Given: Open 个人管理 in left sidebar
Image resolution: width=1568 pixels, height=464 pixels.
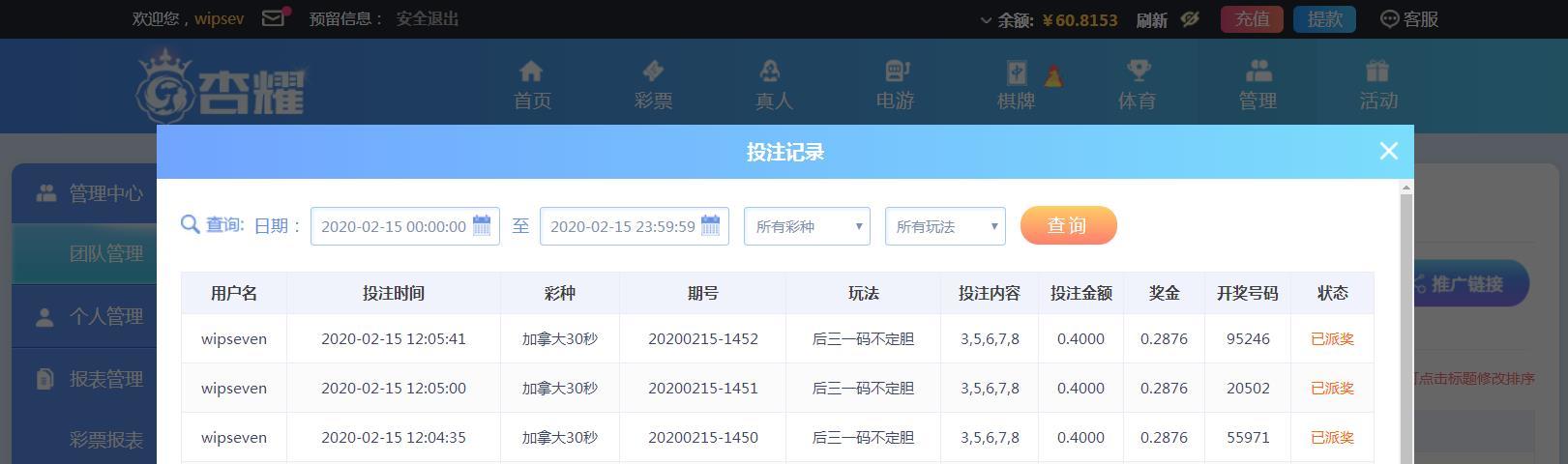Looking at the screenshot, I should coord(84,316).
